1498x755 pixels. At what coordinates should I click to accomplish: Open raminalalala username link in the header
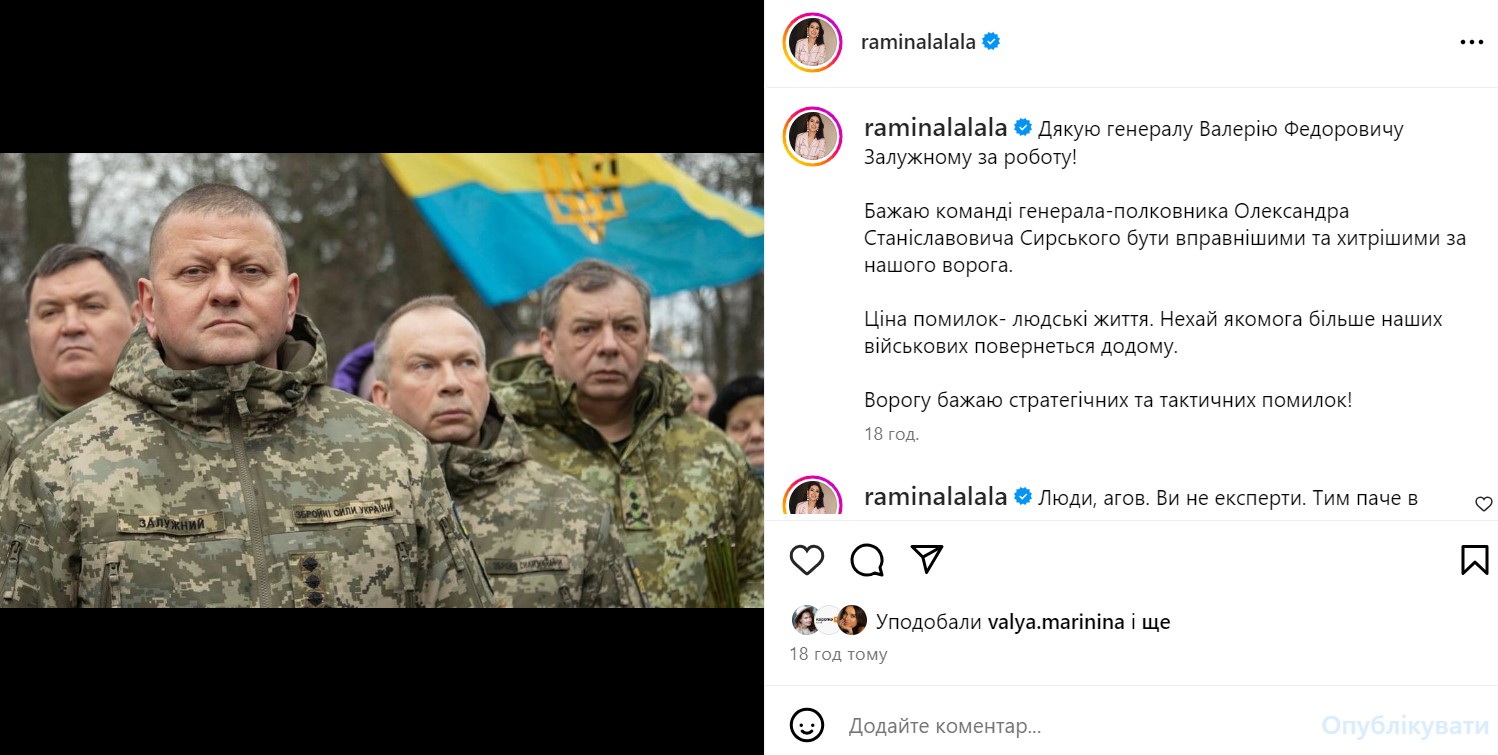(918, 42)
